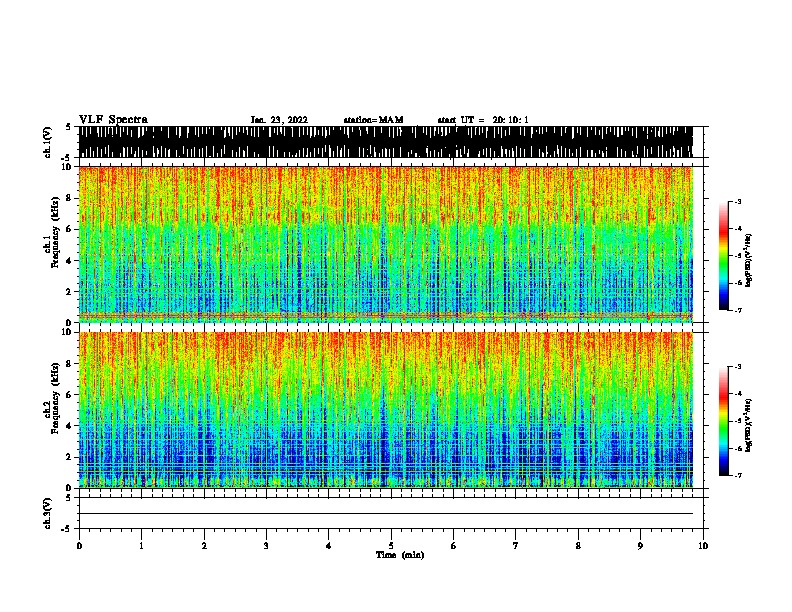Click the ch.1 colorbar log(PSD) label
The height and width of the screenshot is (612, 792).
[x=748, y=260]
